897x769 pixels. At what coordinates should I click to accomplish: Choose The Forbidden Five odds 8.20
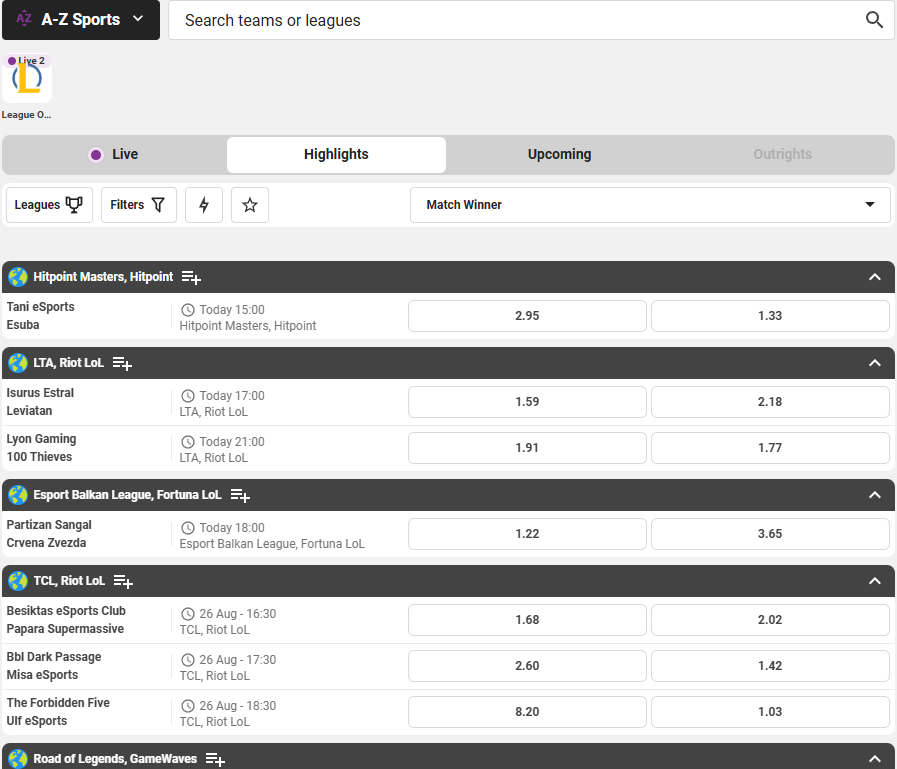coord(527,712)
